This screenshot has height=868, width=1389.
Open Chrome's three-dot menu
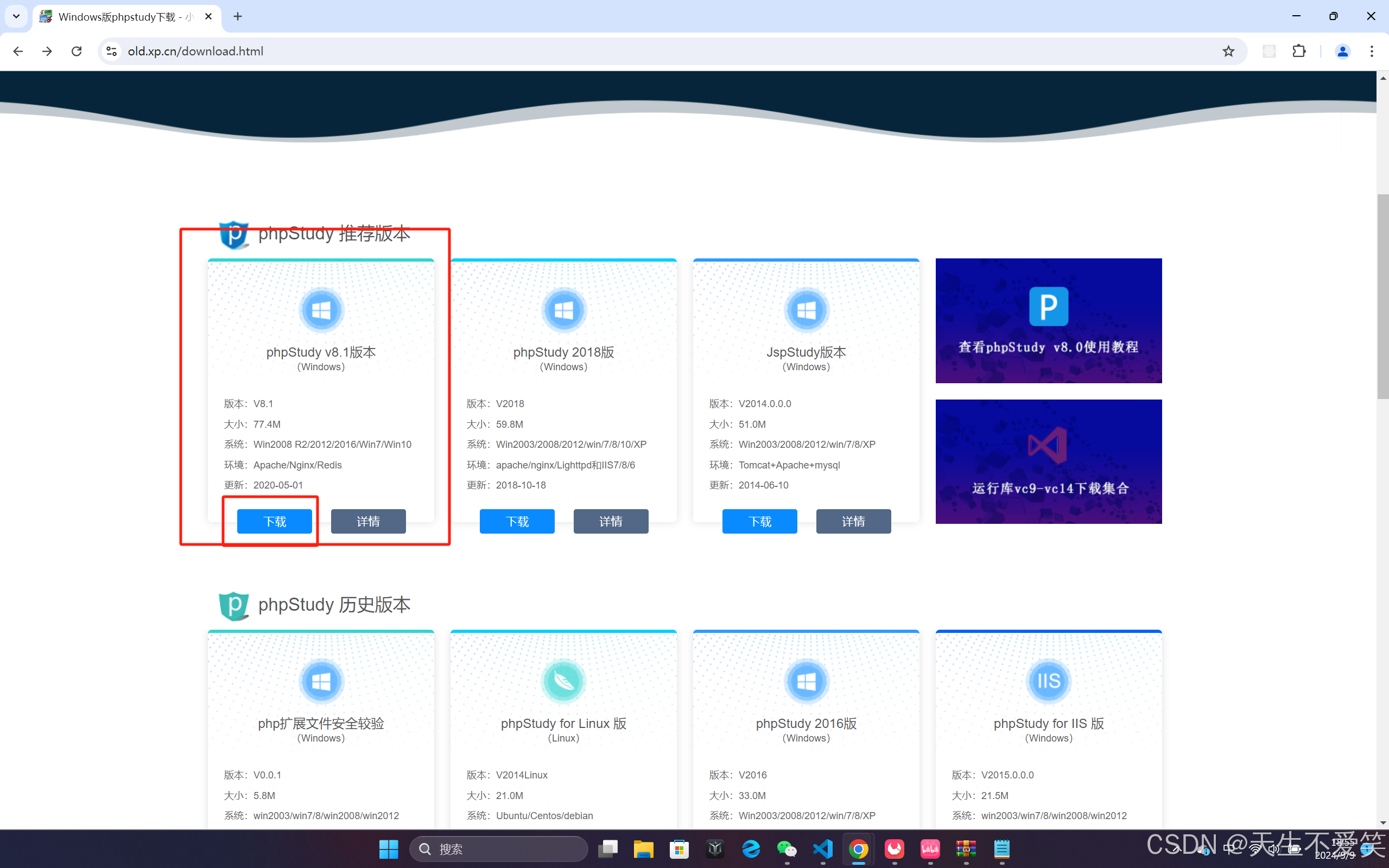[1372, 51]
